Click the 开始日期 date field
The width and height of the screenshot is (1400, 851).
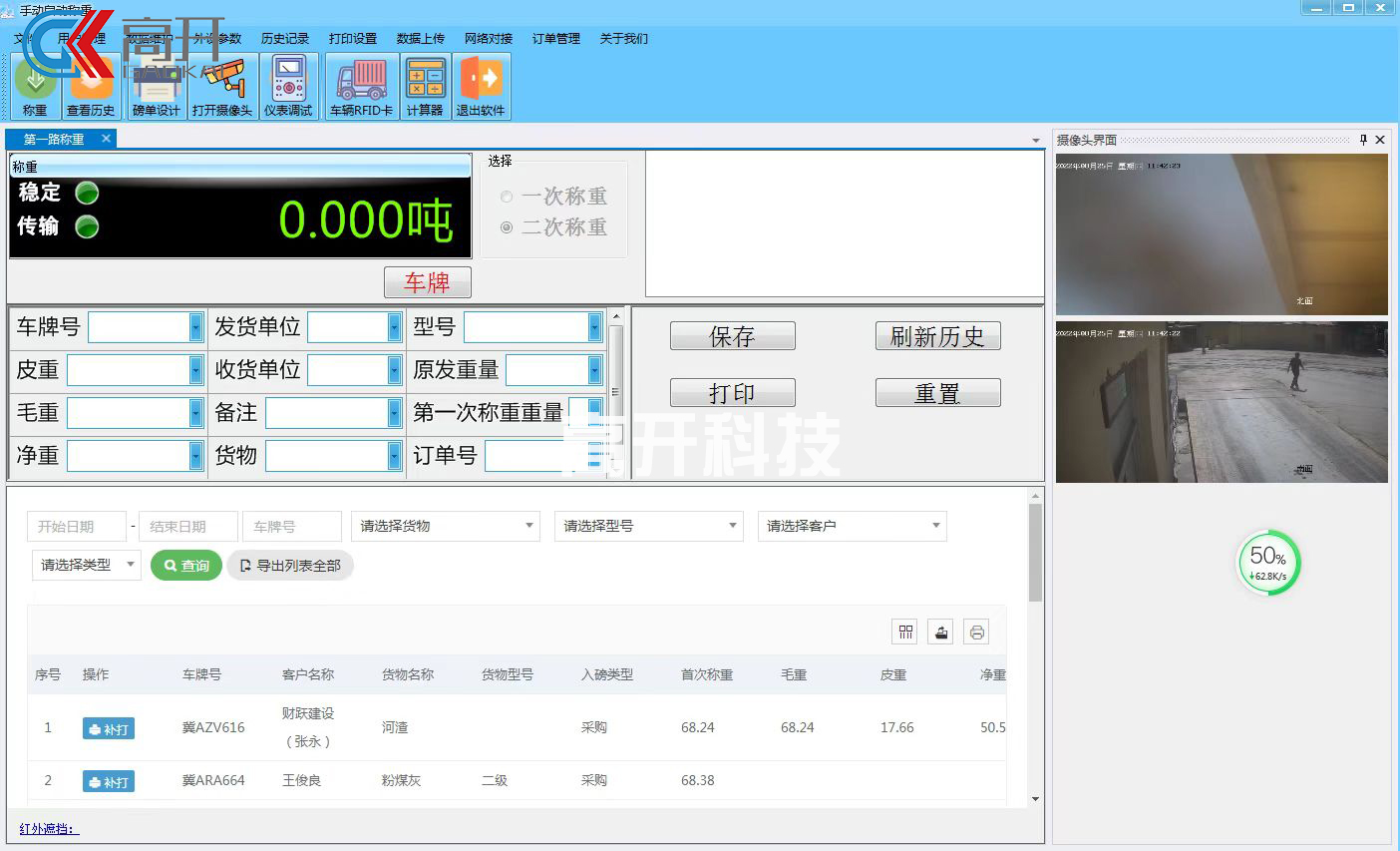coord(77,526)
